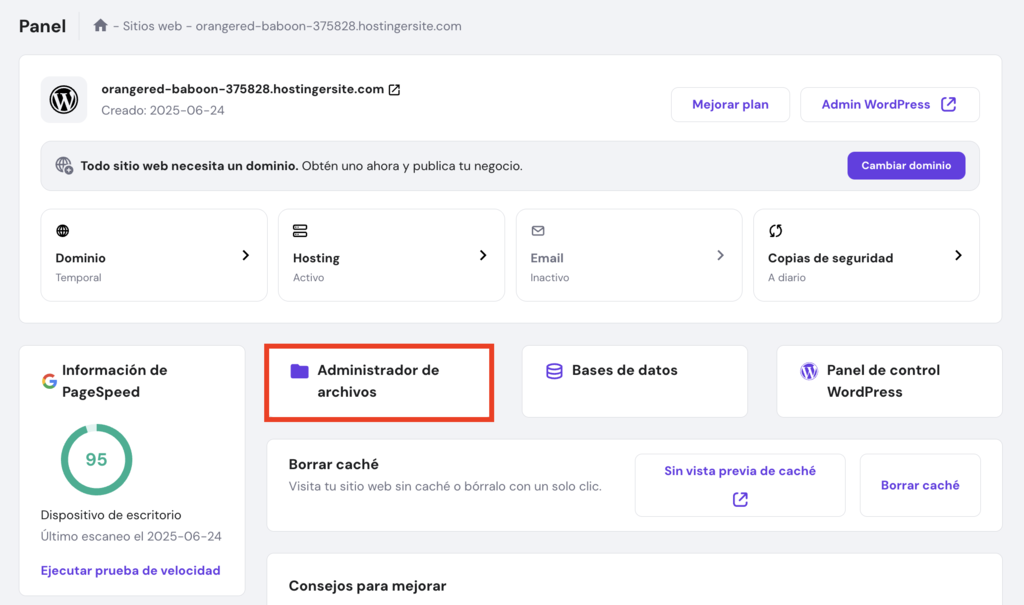Image resolution: width=1024 pixels, height=605 pixels.
Task: Click the envelope icon on the Email card
Action: tap(536, 232)
